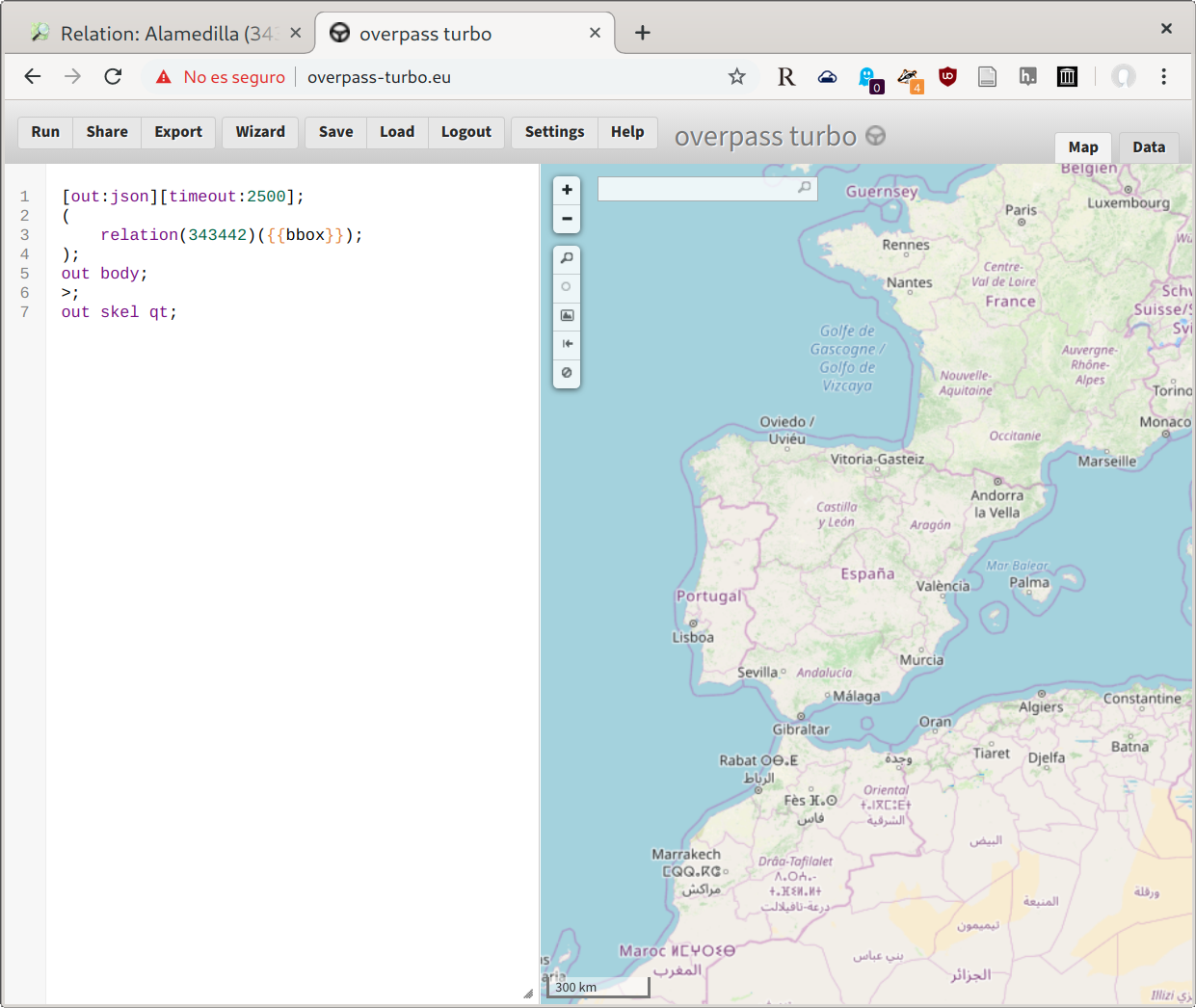Click the Málaga label on map

856,696
